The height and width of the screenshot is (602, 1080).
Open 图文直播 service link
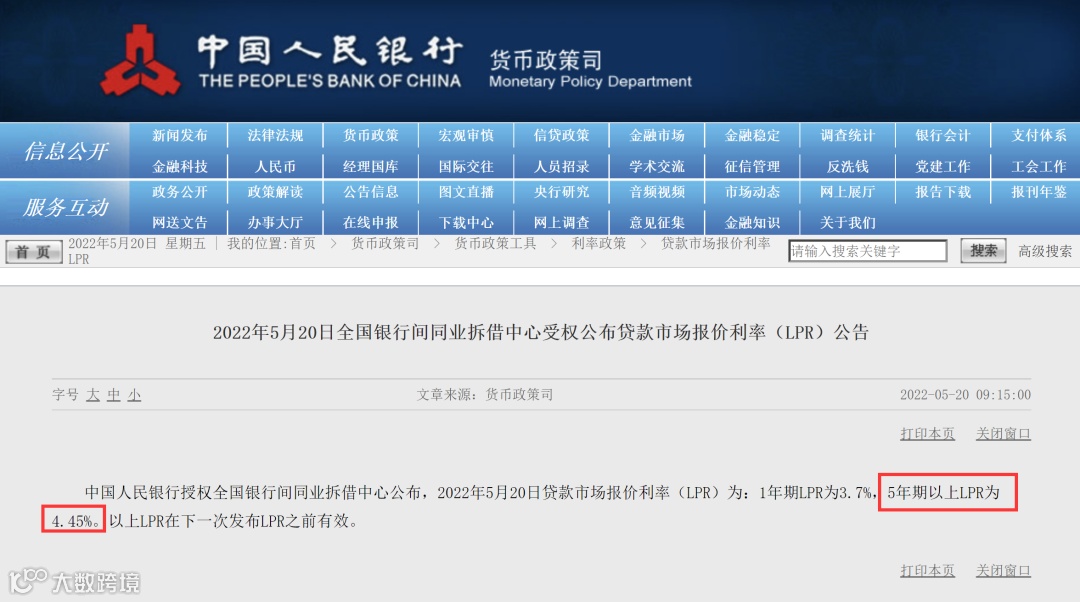(x=466, y=191)
